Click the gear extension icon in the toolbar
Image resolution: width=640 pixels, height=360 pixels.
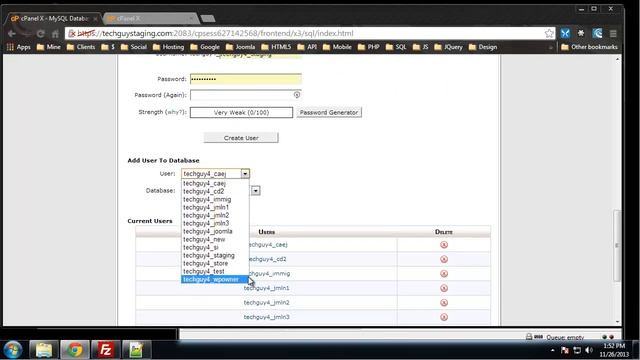pos(581,33)
